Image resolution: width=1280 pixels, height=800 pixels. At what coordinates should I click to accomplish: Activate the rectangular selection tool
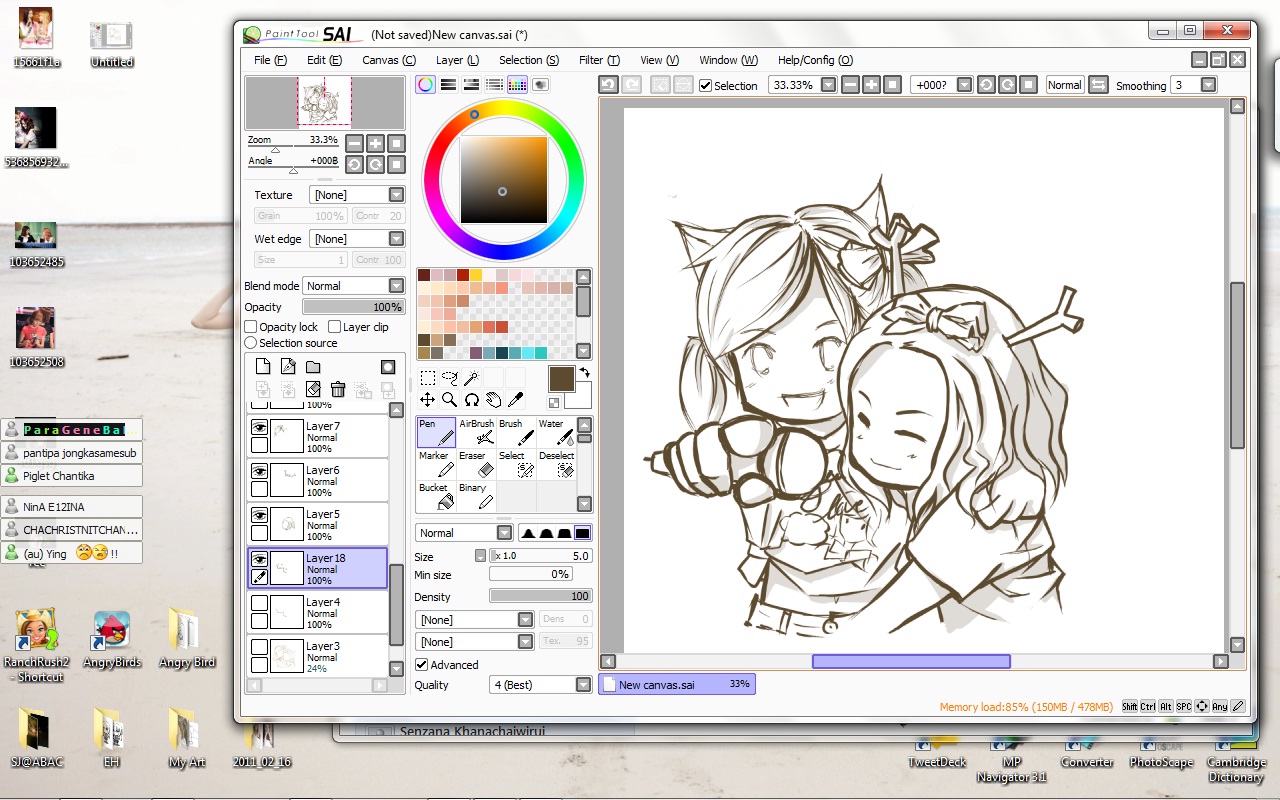(x=427, y=377)
